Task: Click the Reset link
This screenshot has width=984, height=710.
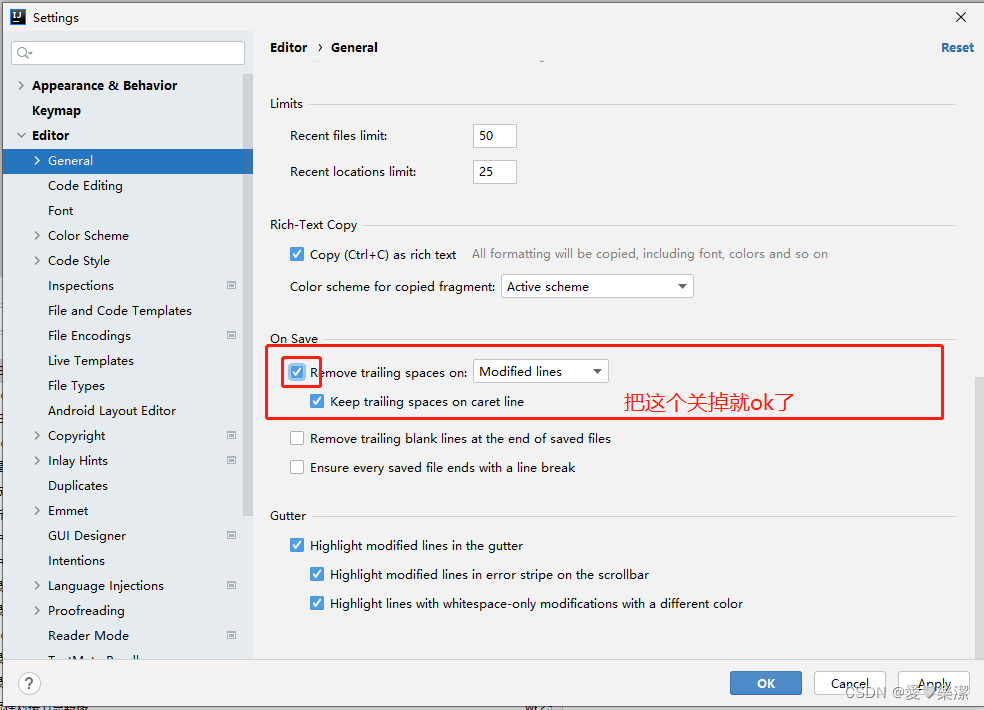Action: (x=957, y=48)
